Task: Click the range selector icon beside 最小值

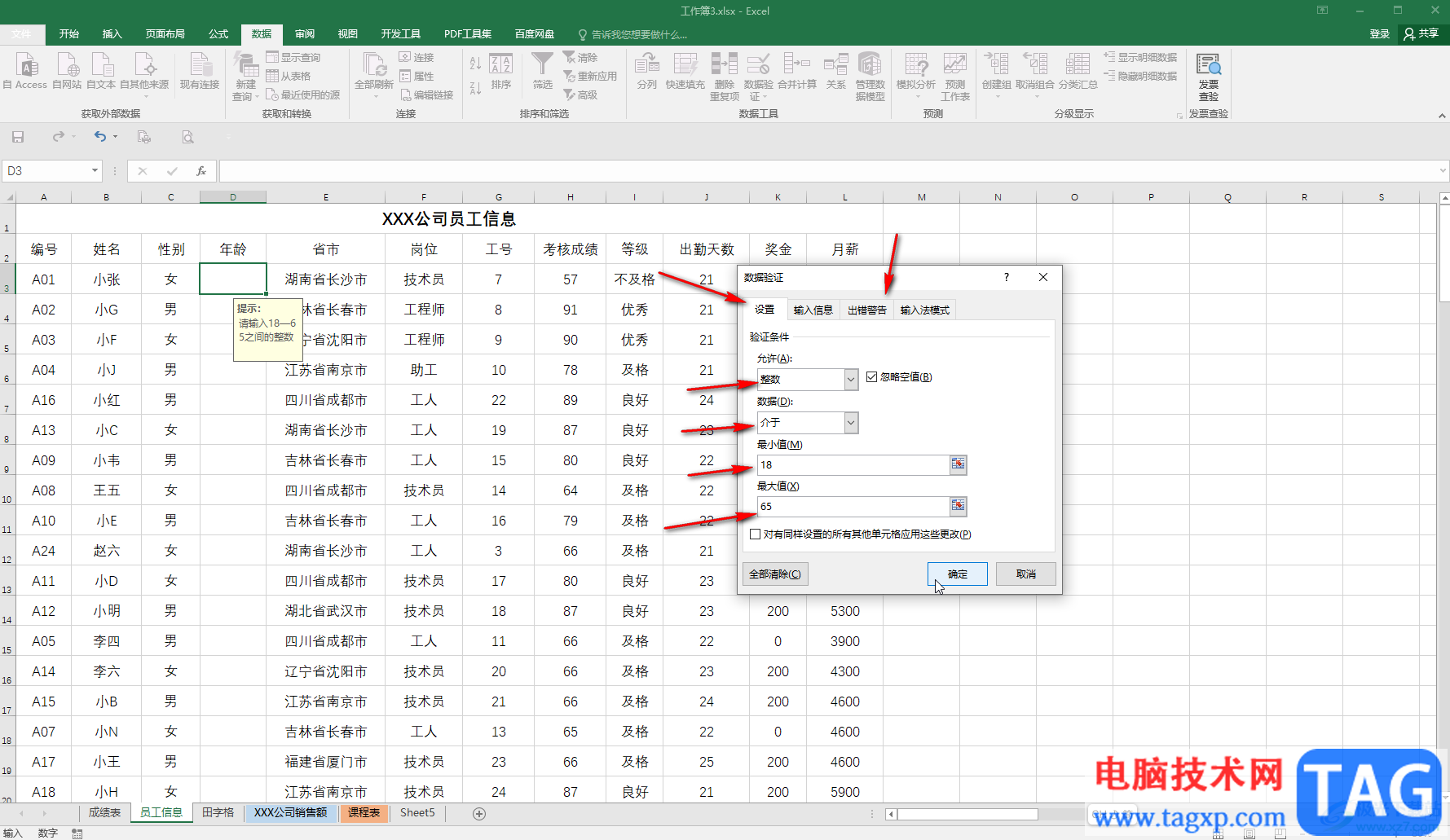Action: (959, 464)
